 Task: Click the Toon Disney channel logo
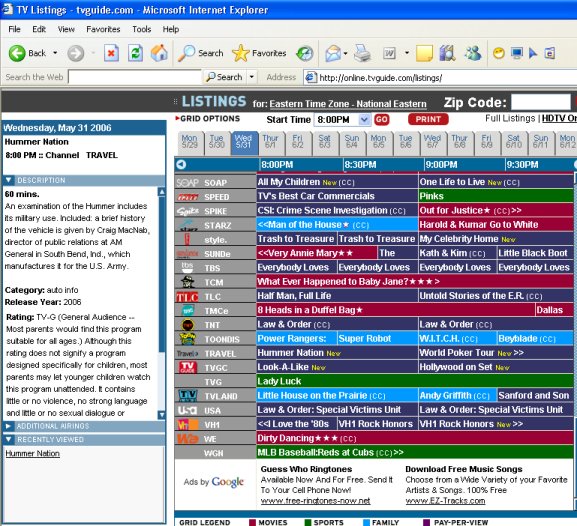click(187, 339)
